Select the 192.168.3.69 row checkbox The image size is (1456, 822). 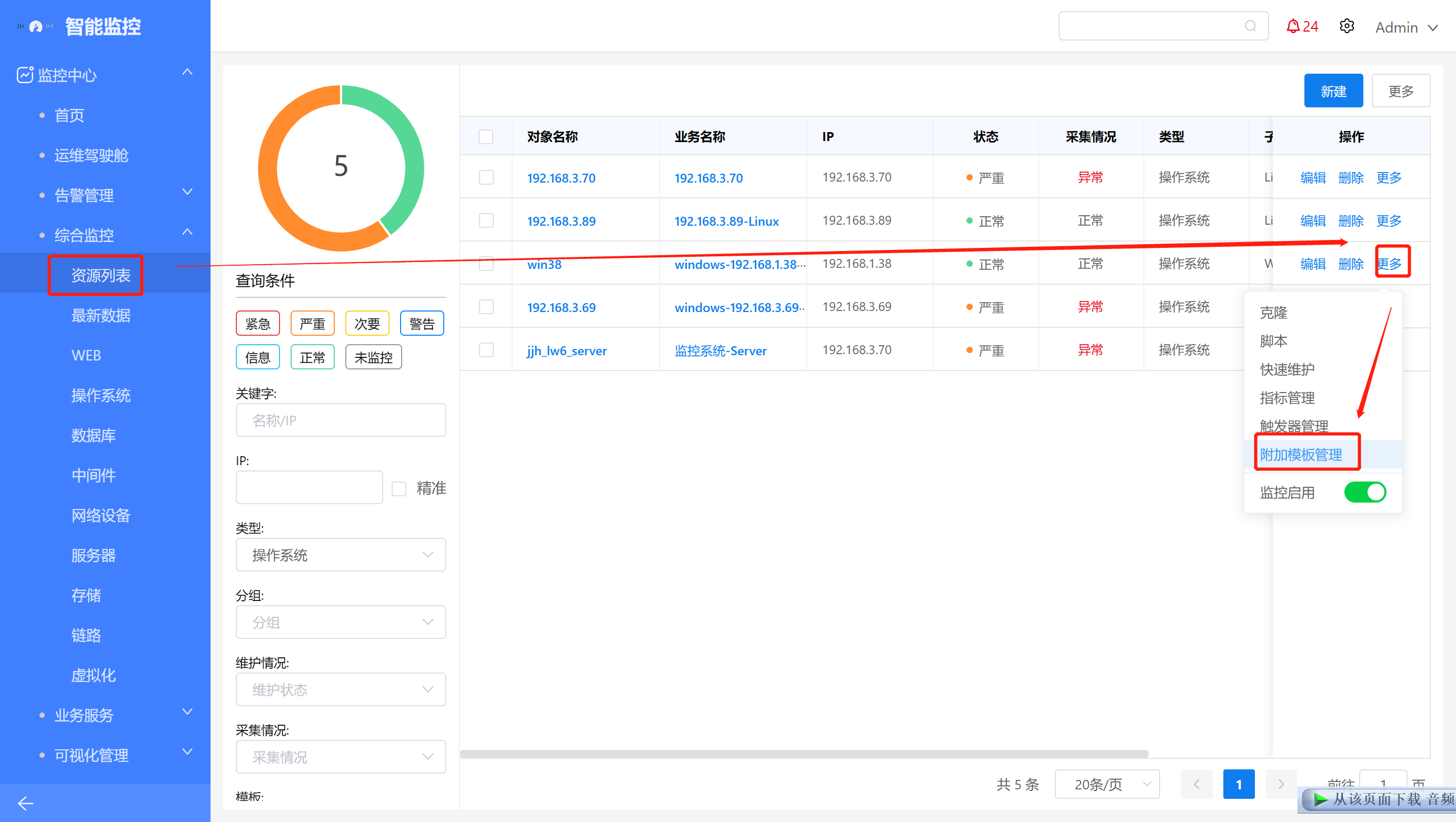point(486,307)
